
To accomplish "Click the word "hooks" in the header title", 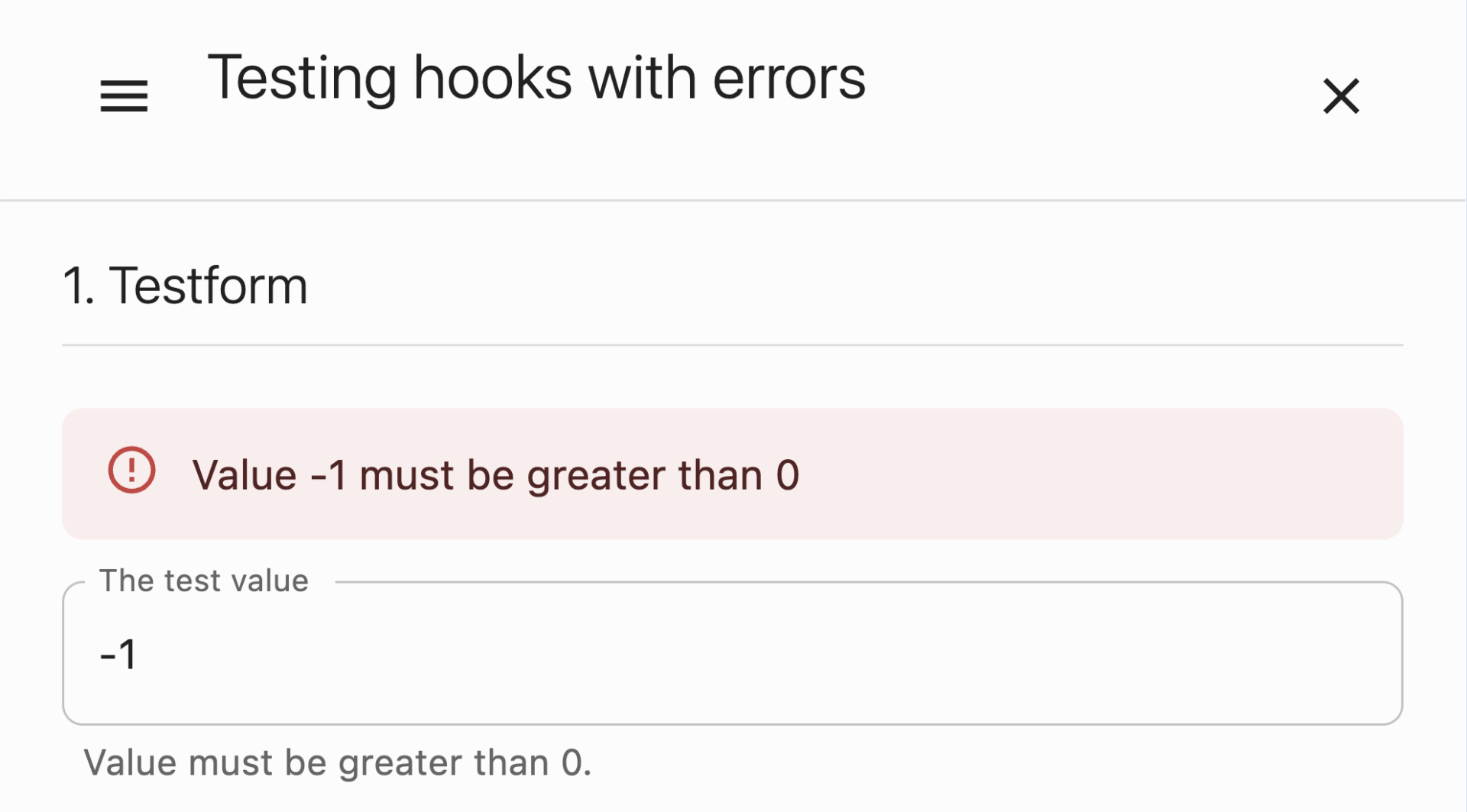I will [x=492, y=79].
